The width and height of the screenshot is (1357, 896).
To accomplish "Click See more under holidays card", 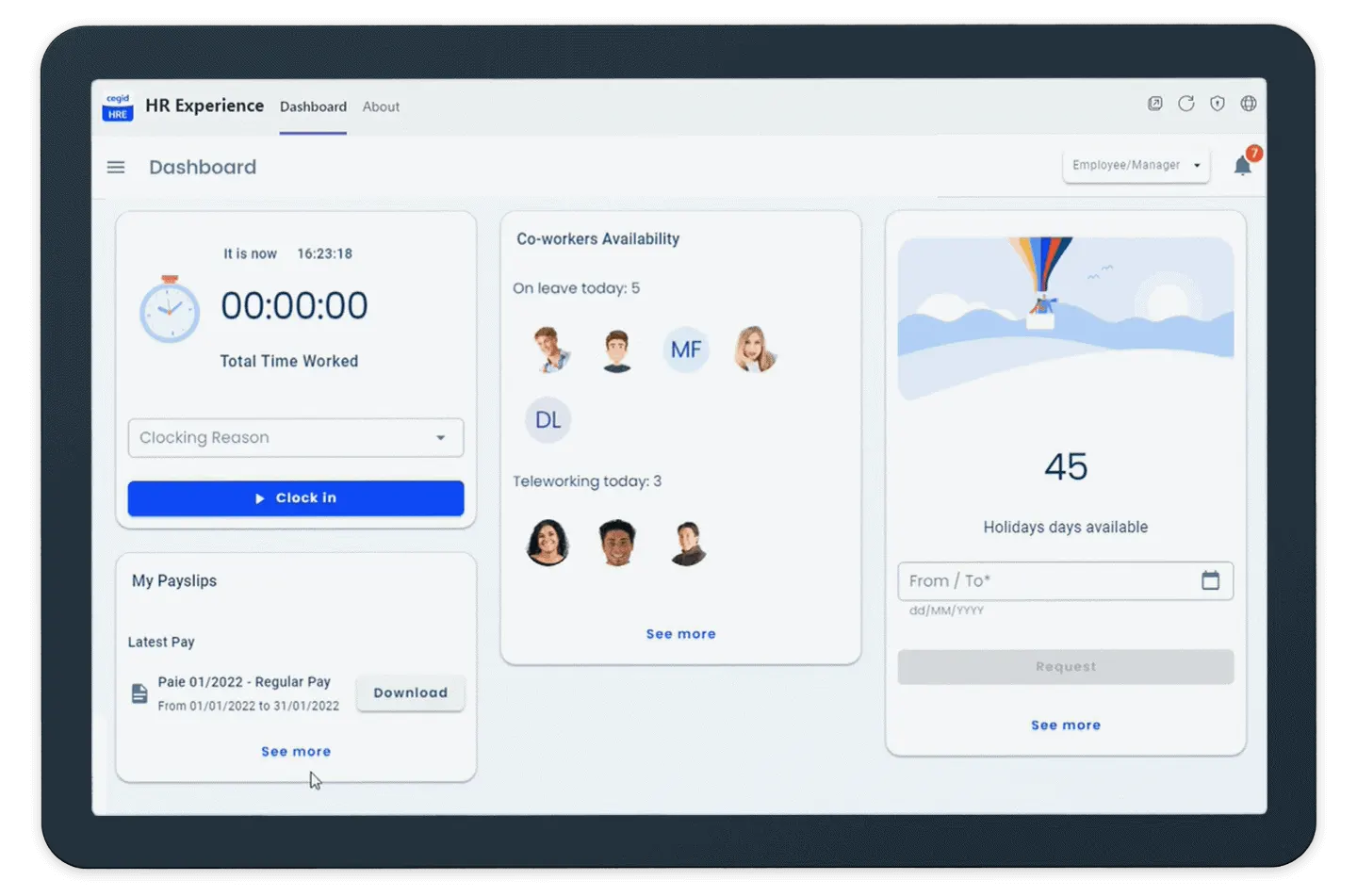I will [1065, 725].
